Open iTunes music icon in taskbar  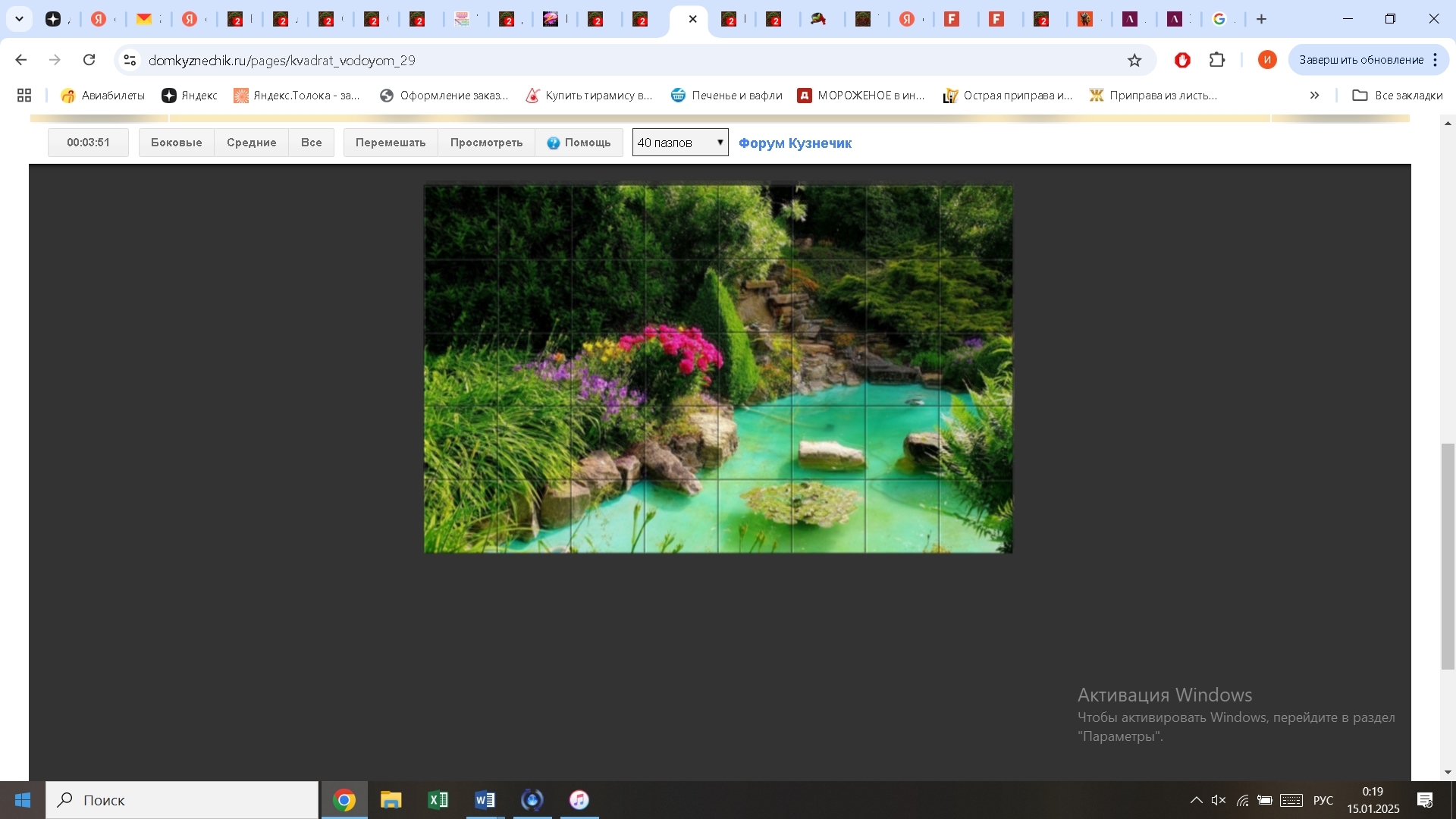pyautogui.click(x=579, y=800)
